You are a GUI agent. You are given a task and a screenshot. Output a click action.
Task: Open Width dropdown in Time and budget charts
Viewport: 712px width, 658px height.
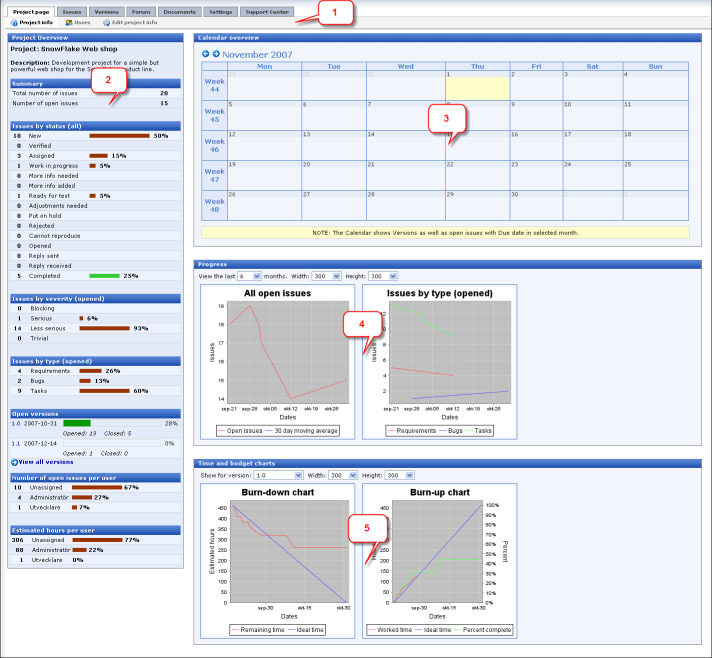coord(344,475)
